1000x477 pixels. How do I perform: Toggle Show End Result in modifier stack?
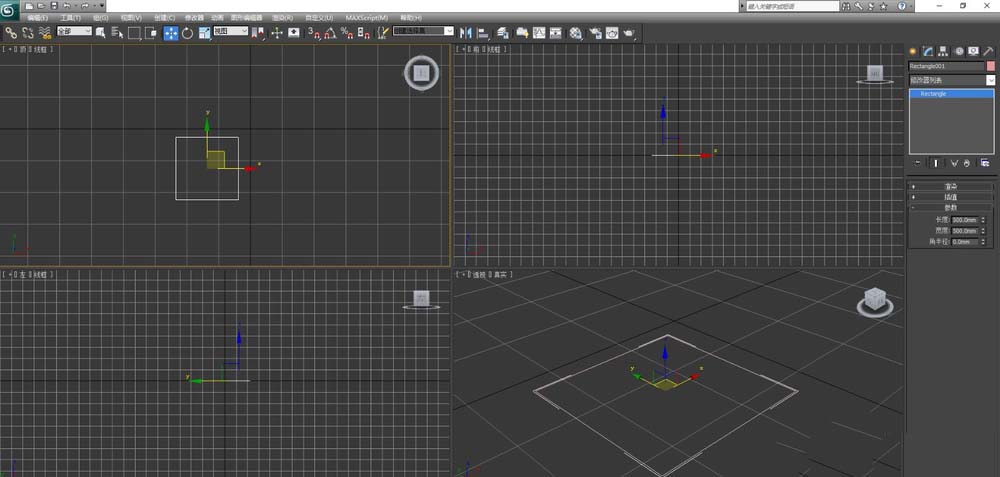point(936,162)
